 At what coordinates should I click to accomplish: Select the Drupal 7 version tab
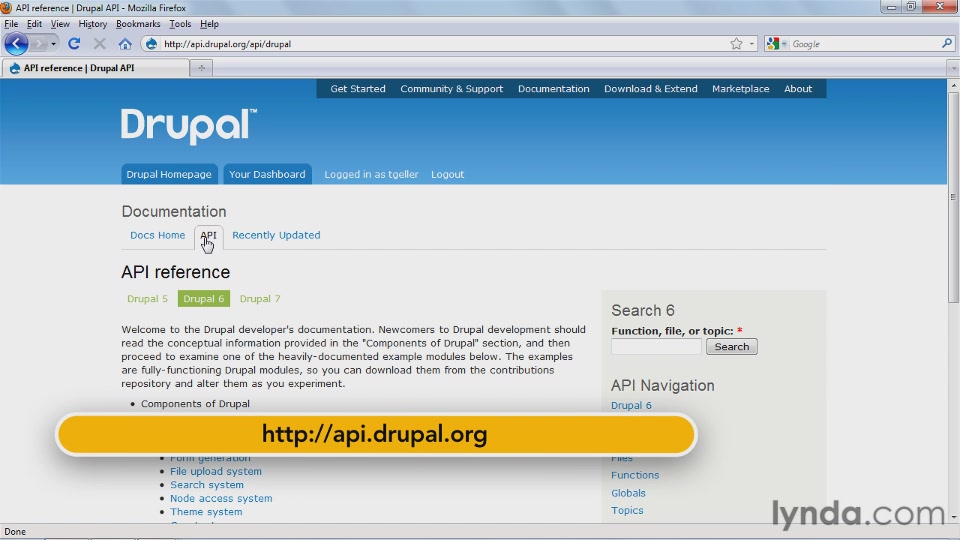pyautogui.click(x=260, y=299)
